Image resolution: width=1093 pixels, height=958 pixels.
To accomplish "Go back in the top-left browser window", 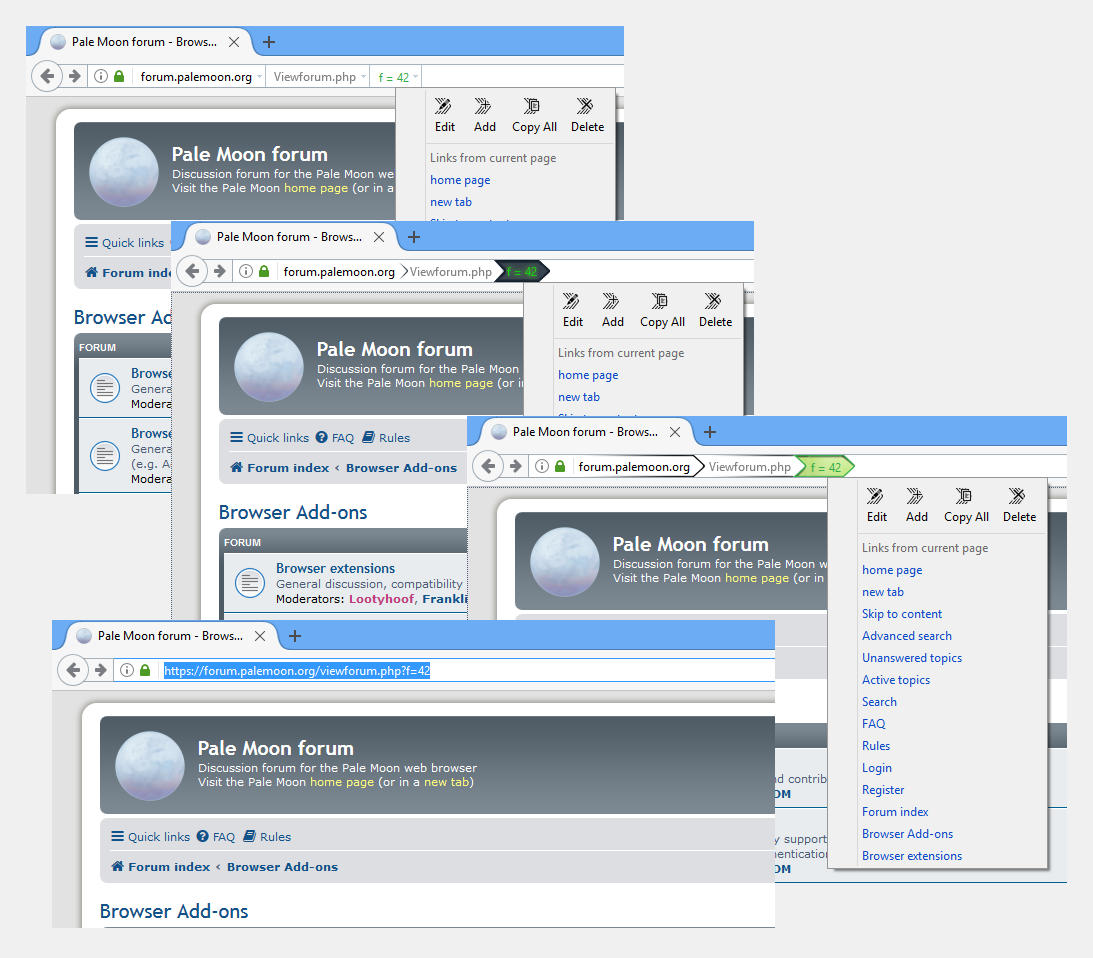I will click(47, 75).
